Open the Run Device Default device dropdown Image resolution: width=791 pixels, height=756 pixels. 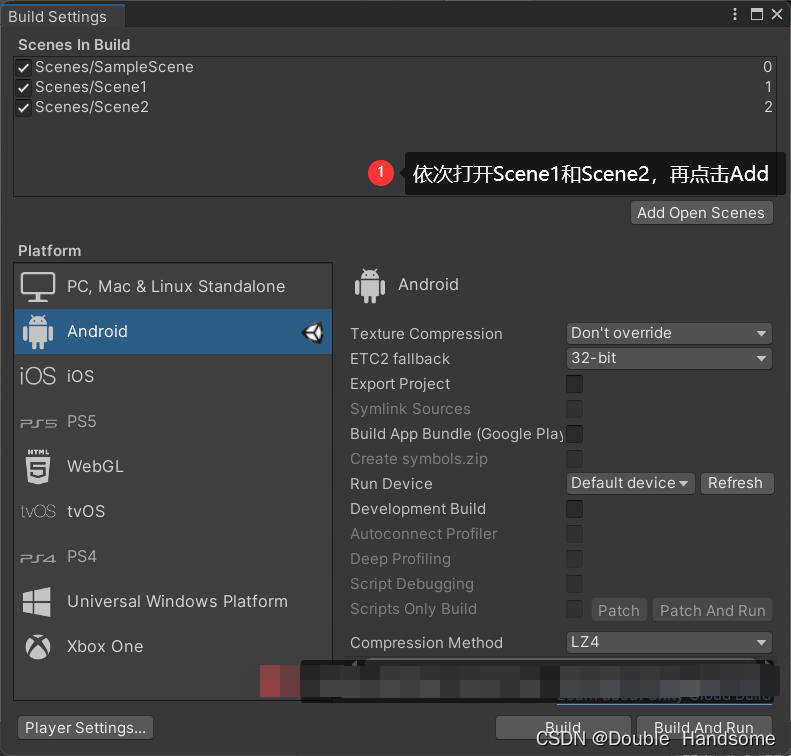point(630,483)
